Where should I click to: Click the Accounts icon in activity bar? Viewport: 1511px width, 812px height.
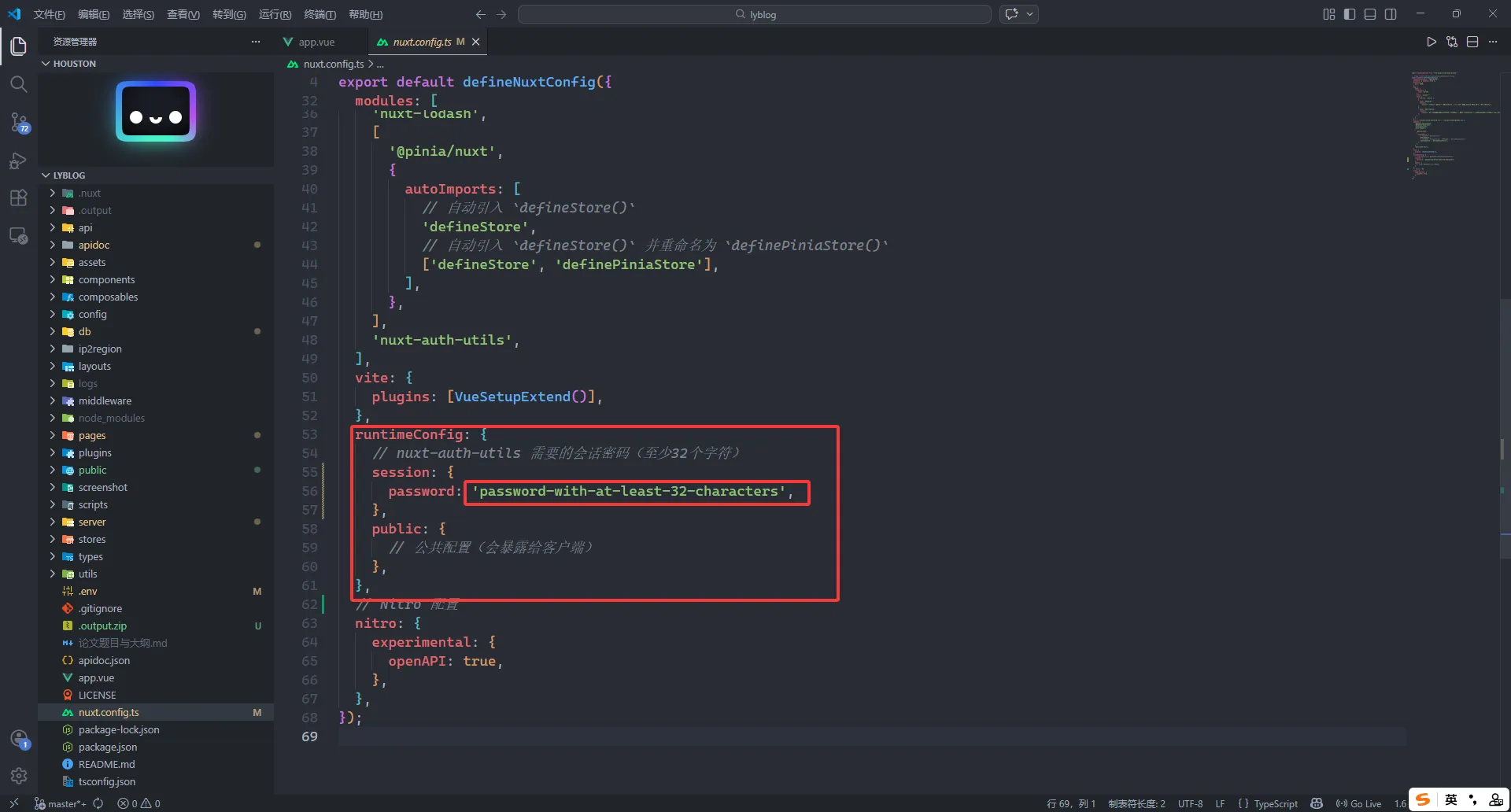click(19, 739)
